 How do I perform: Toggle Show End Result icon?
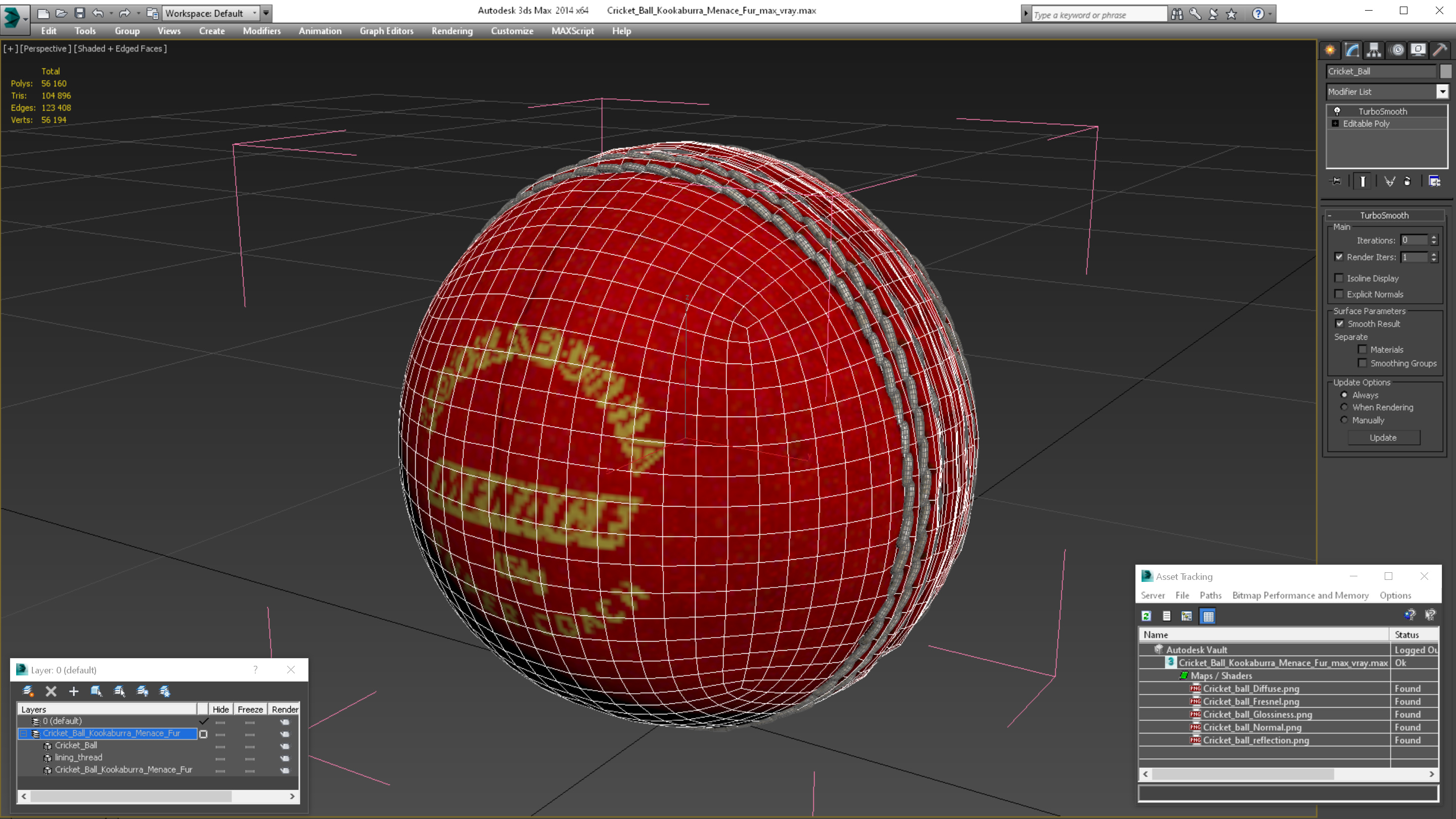click(x=1363, y=181)
